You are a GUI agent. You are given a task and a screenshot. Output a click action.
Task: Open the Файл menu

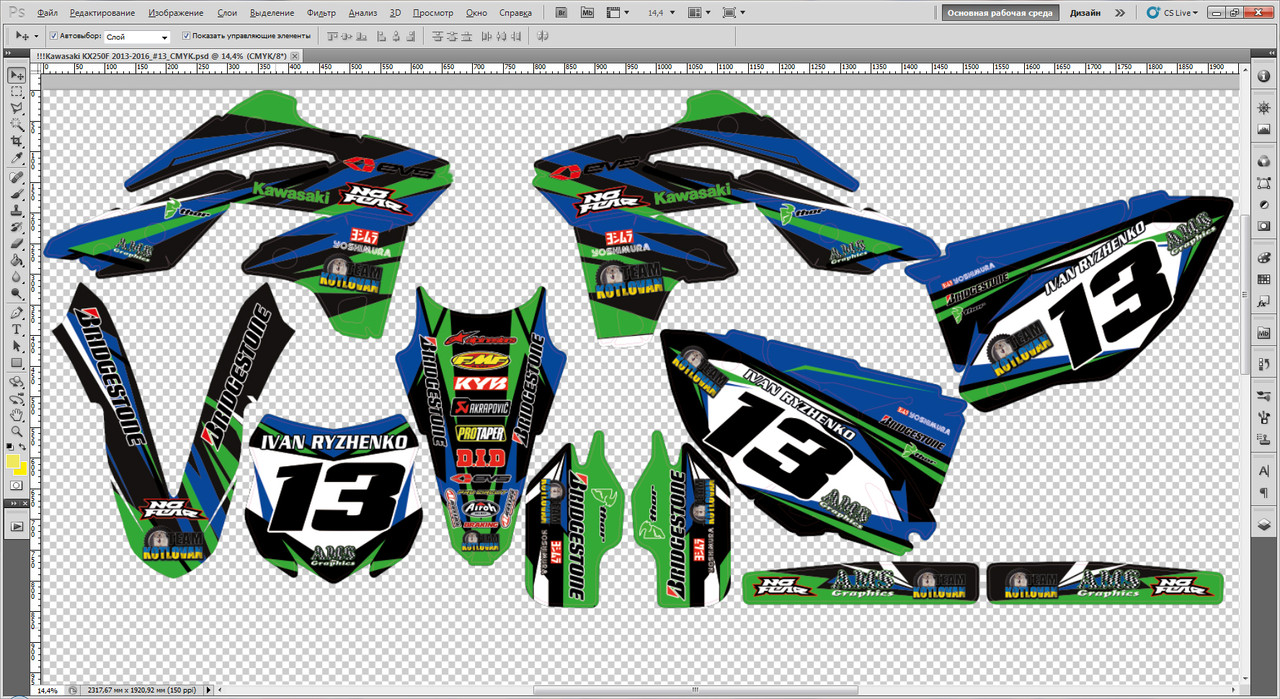[x=47, y=13]
